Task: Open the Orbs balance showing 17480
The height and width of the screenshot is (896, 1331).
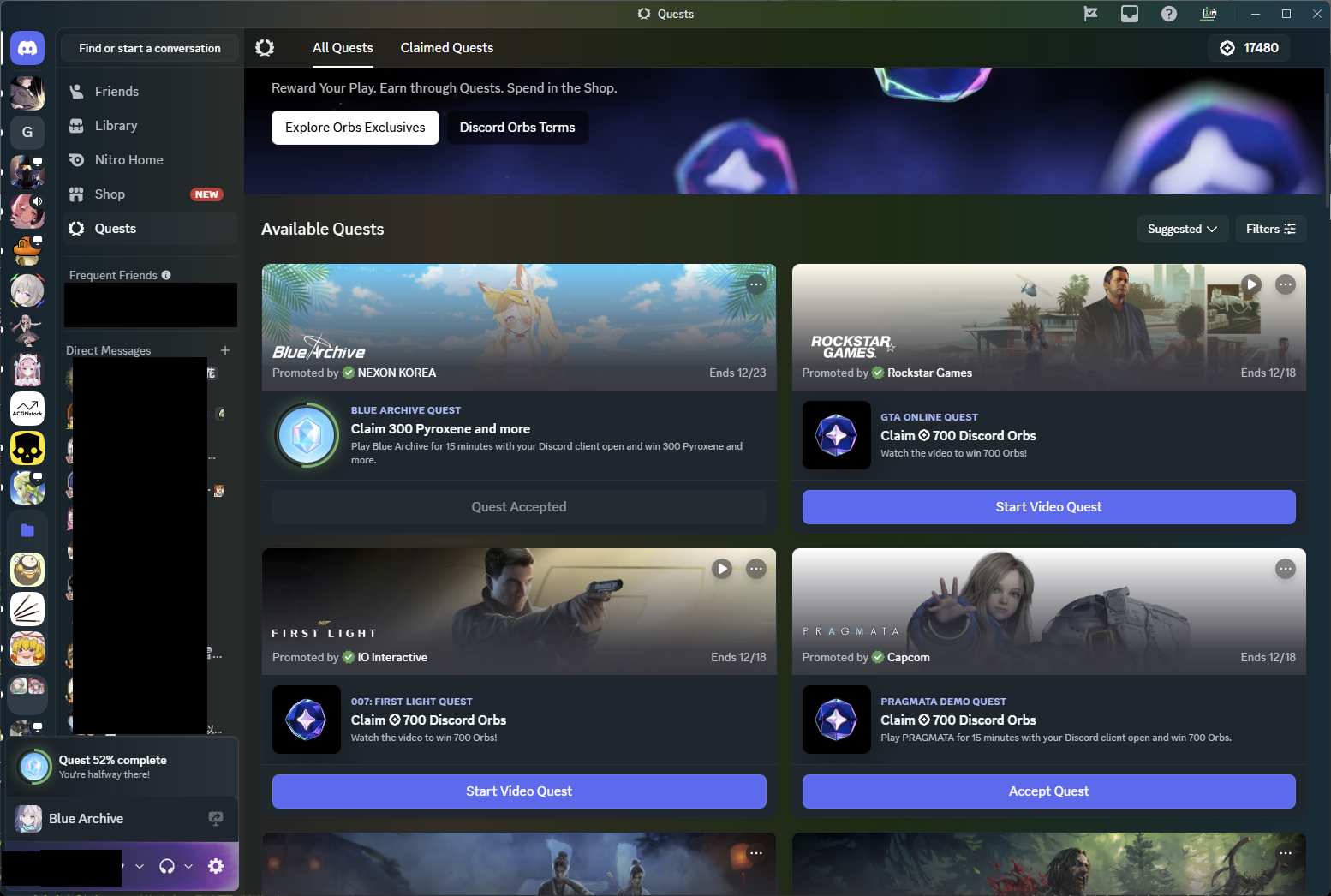Action: 1249,48
